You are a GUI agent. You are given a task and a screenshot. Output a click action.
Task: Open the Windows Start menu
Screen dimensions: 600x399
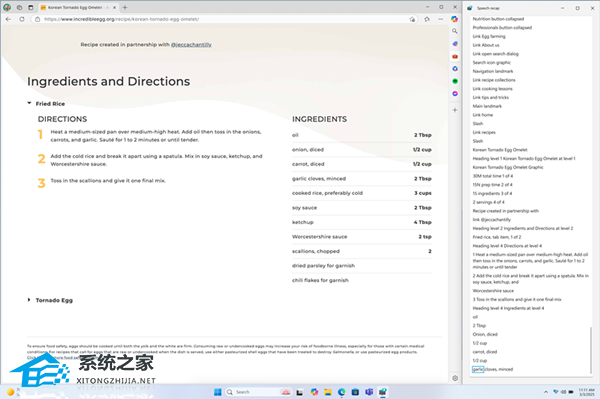pos(218,392)
